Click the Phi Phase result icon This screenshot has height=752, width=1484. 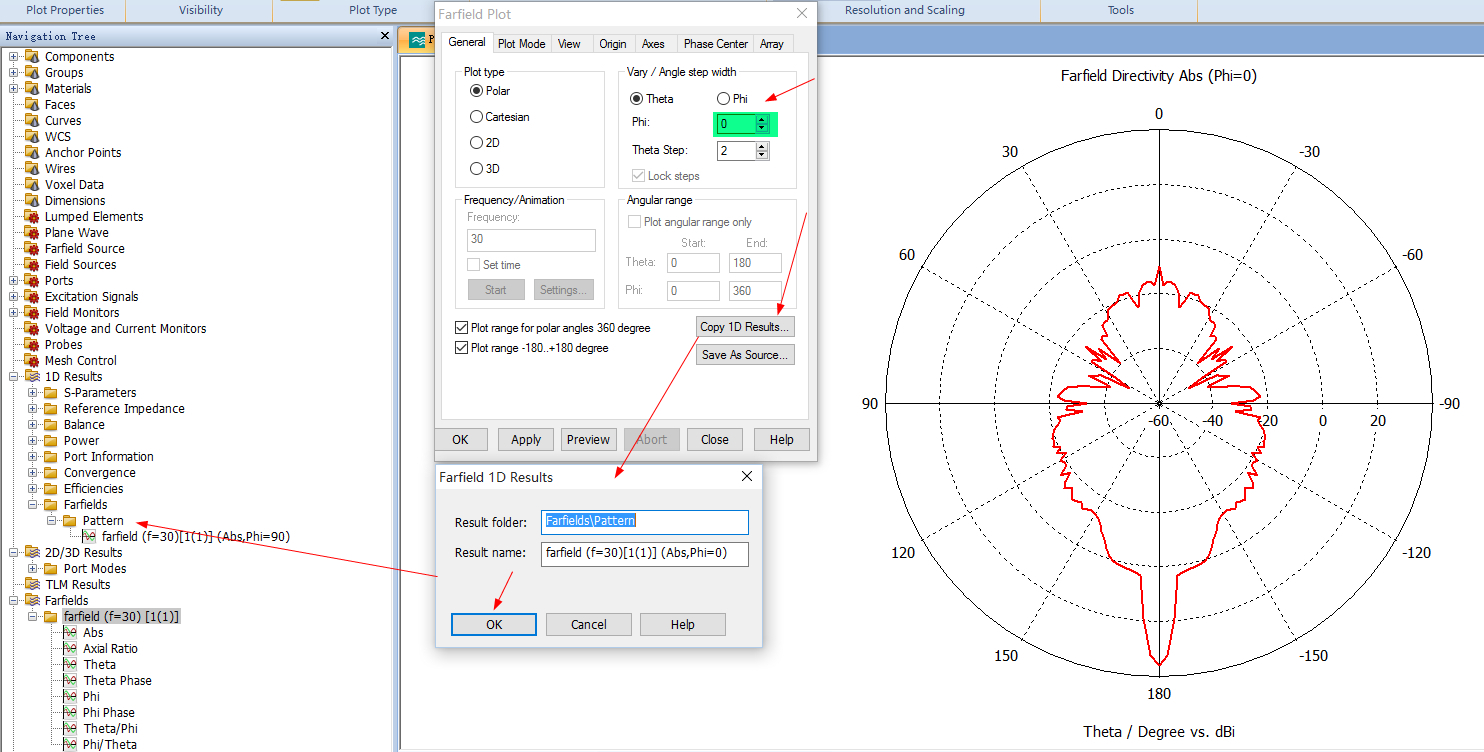pos(70,713)
